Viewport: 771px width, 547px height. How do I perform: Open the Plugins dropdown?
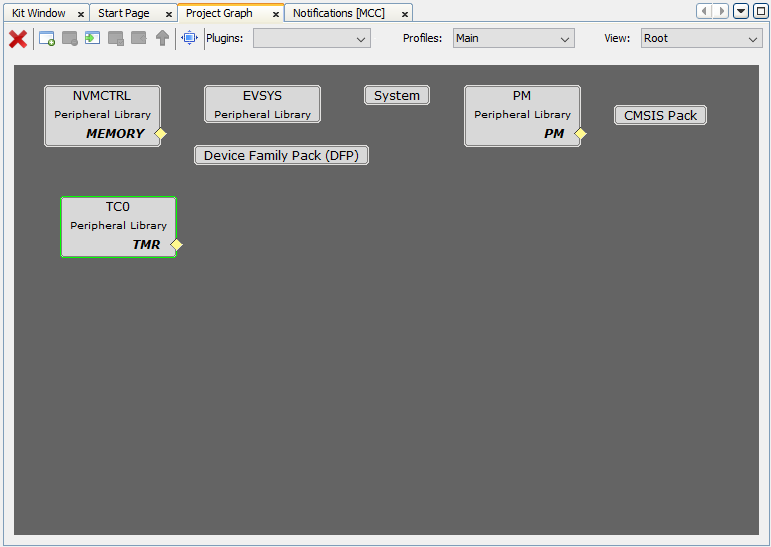(311, 38)
